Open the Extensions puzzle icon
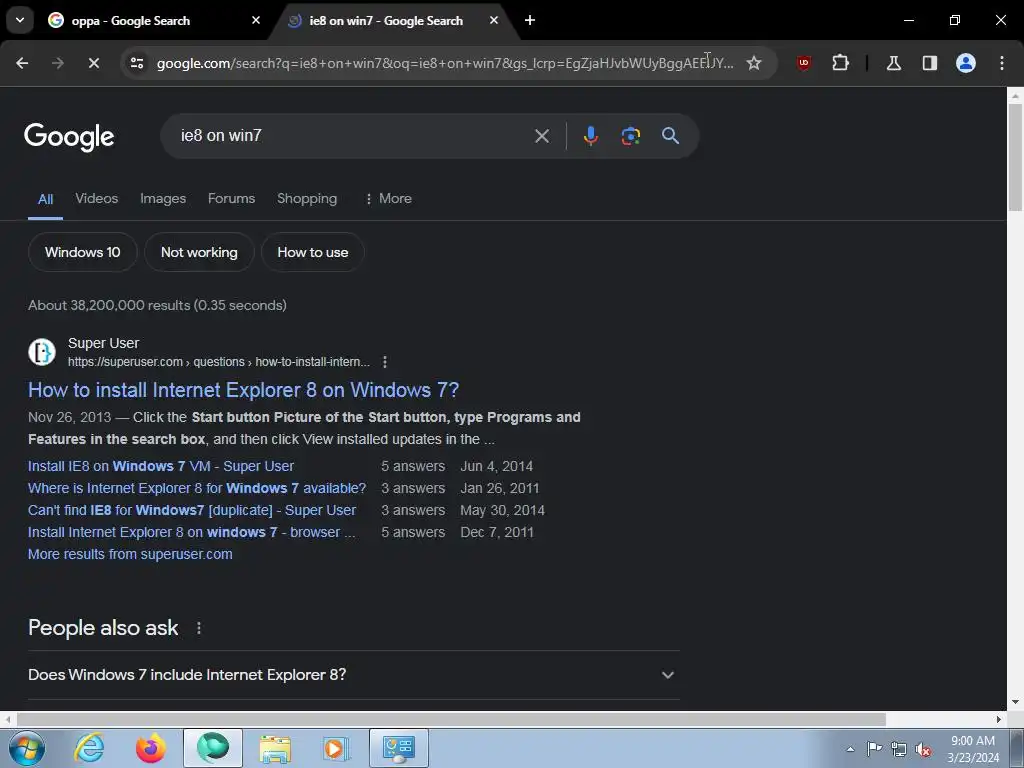The image size is (1024, 768). (840, 63)
